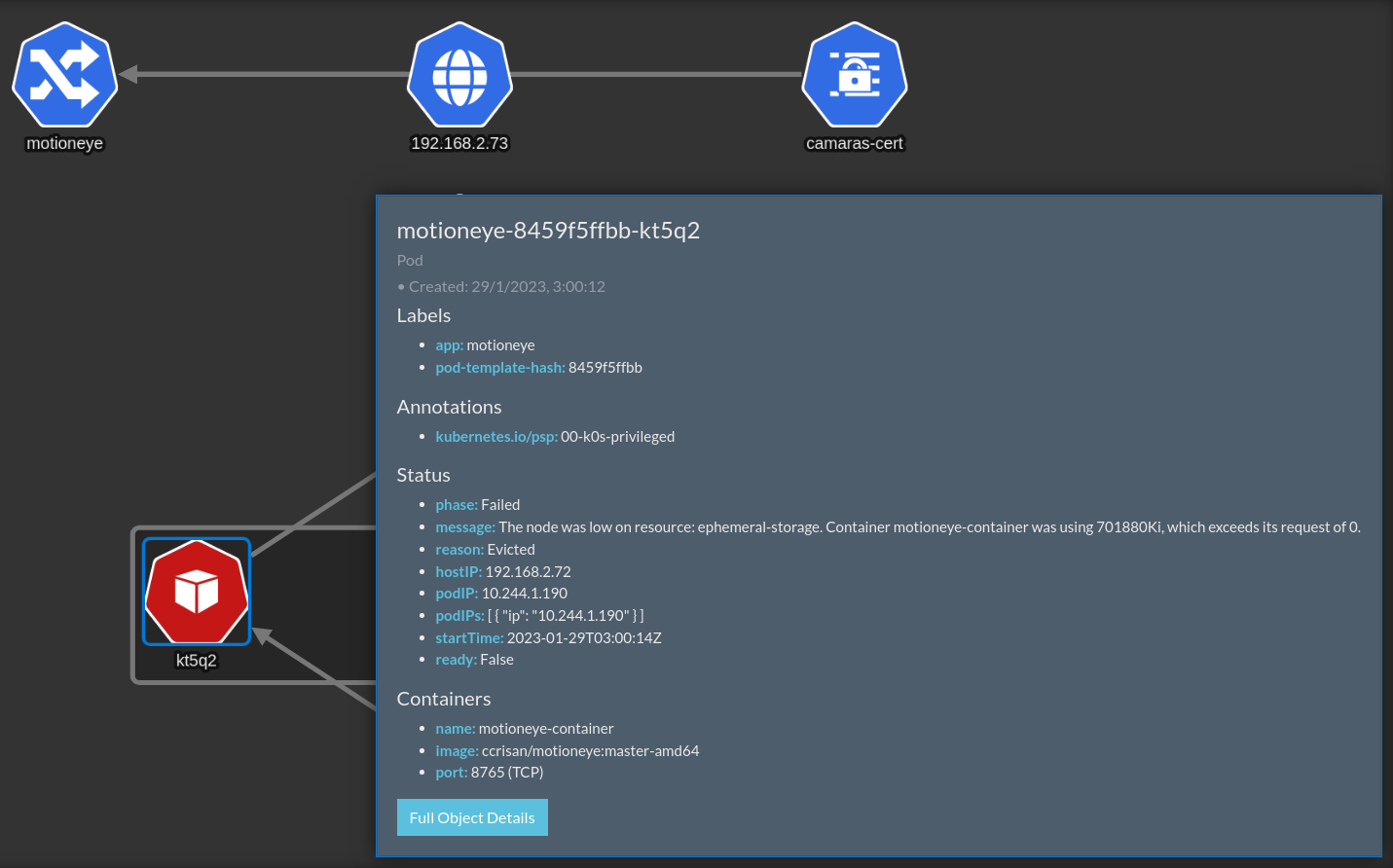The image size is (1393, 868).
Task: Click the ready: False entry
Action: tap(474, 660)
